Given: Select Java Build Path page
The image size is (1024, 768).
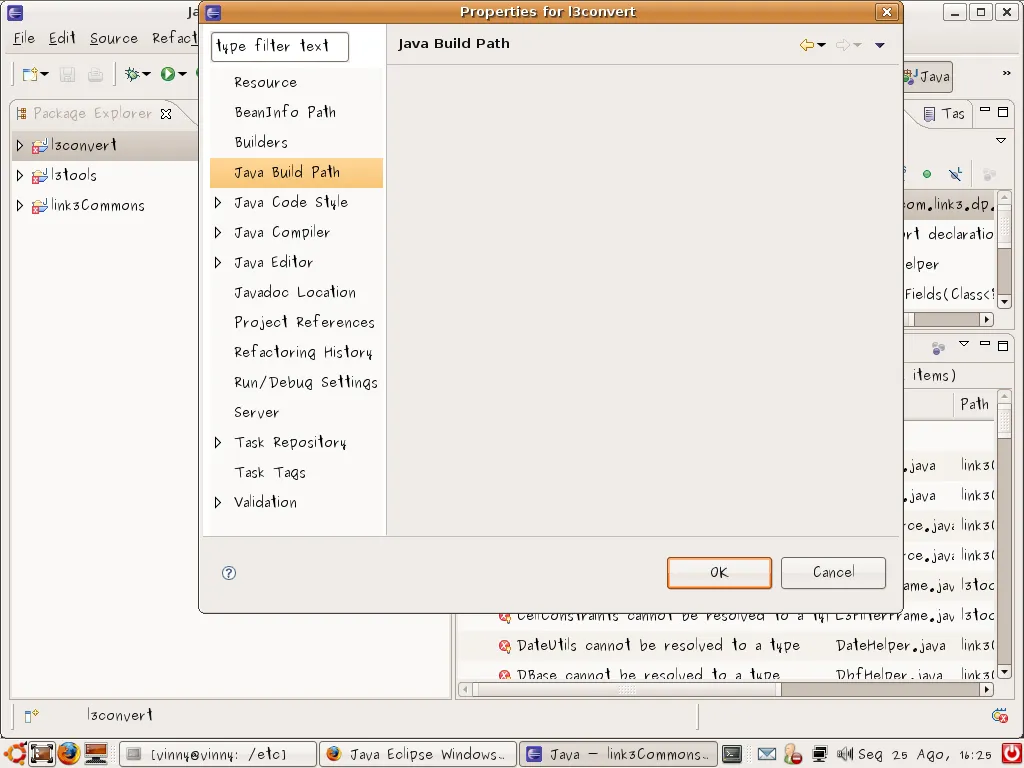Looking at the screenshot, I should 296,172.
